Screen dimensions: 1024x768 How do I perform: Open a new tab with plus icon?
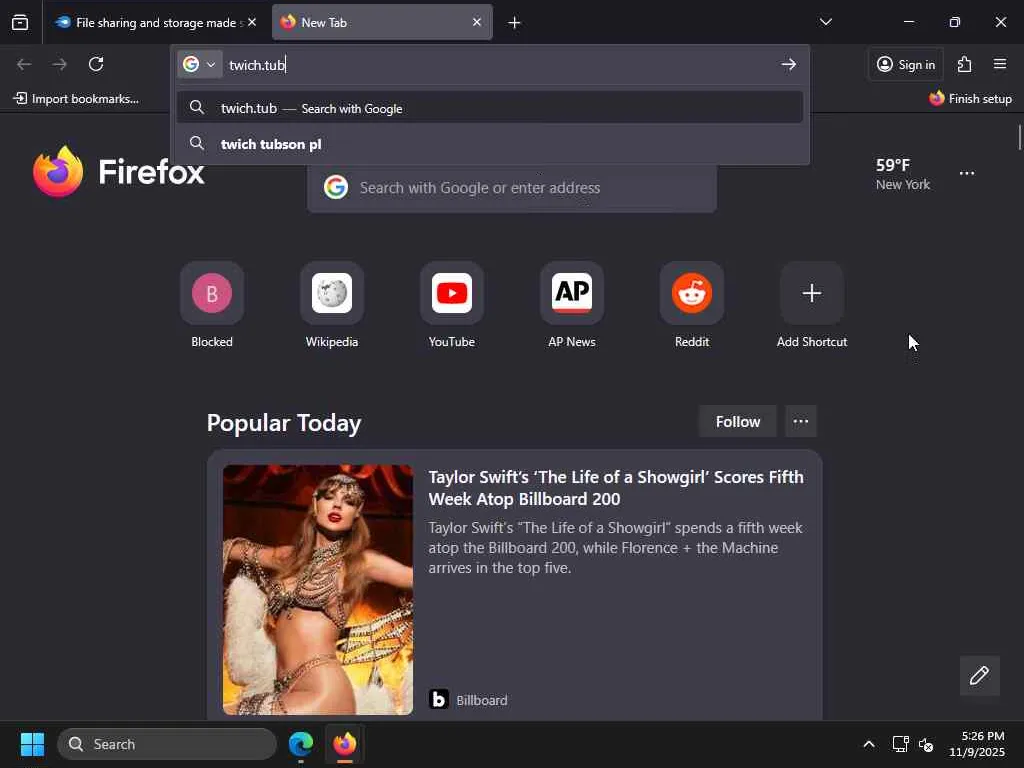tap(515, 23)
